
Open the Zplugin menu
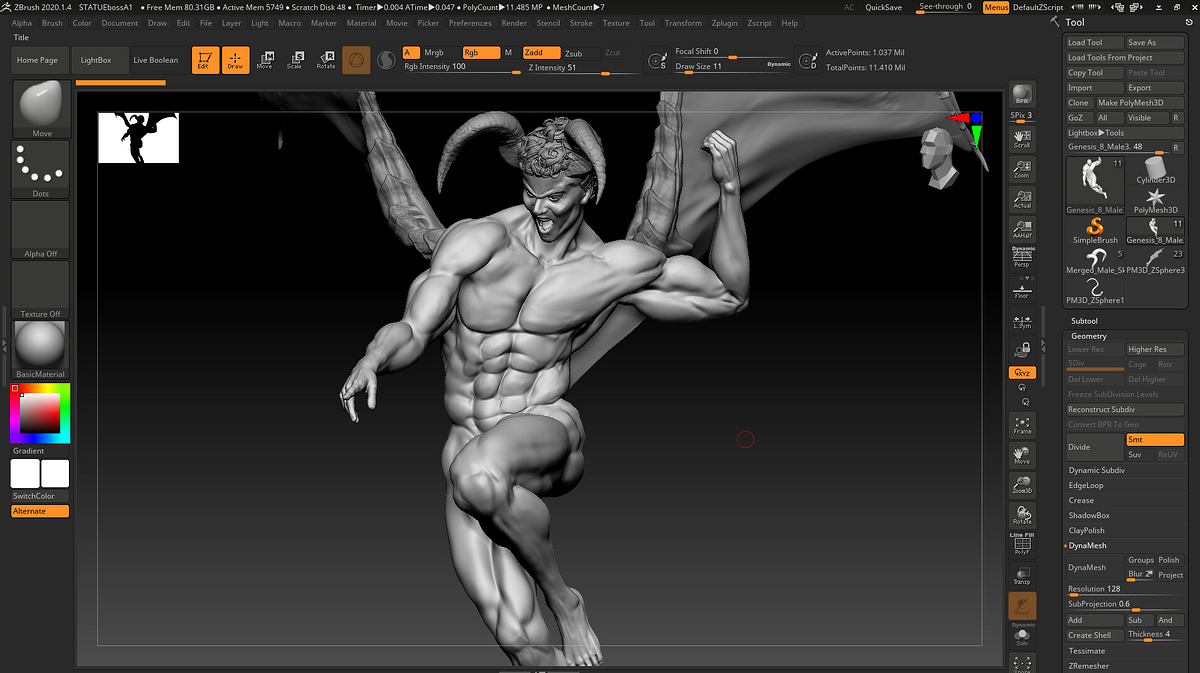725,23
